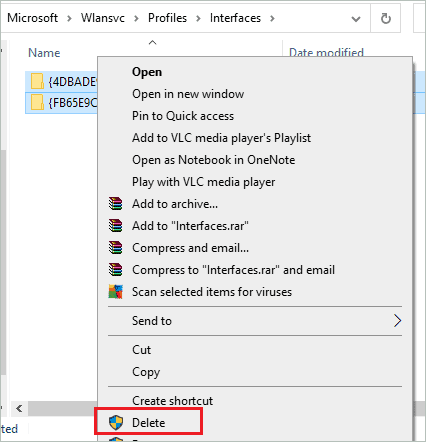Click the Send to submenu arrow
The image size is (426, 442).
(x=397, y=321)
